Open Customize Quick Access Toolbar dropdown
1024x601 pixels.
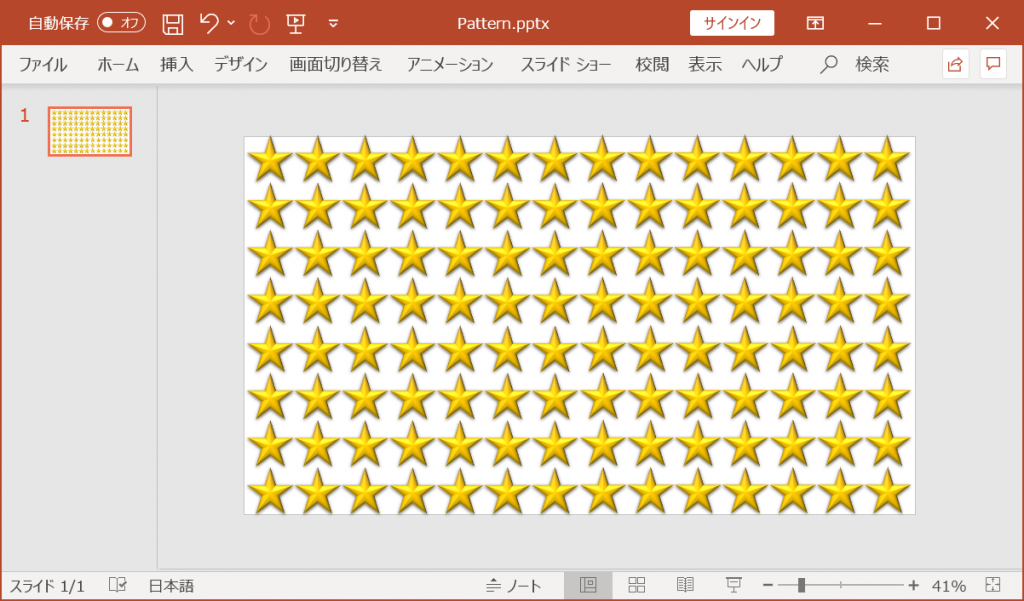point(333,24)
